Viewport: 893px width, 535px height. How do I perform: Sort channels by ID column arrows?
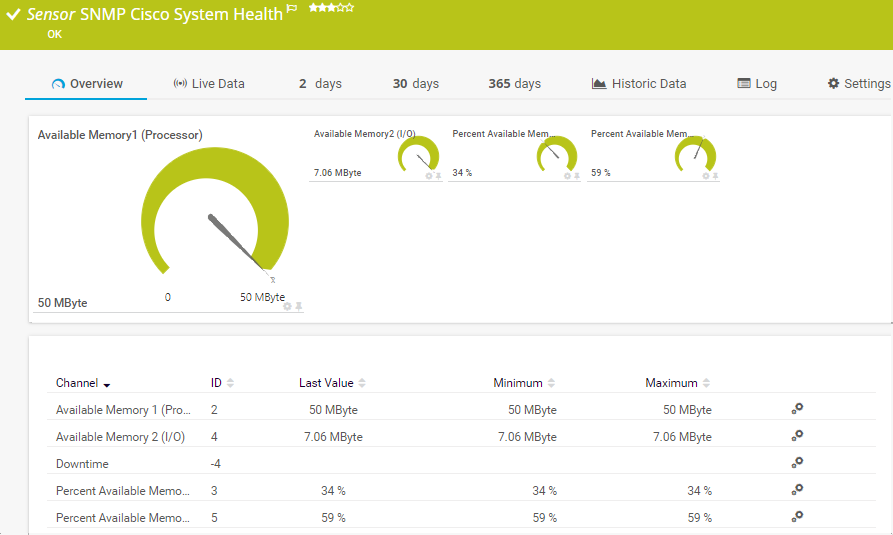(230, 383)
